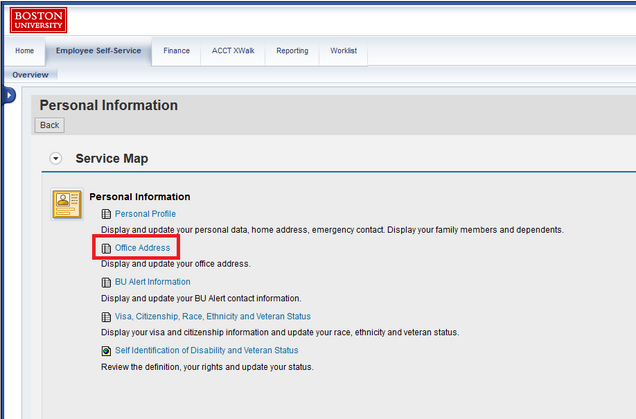
Task: Click the Boston University logo
Action: pyautogui.click(x=39, y=20)
